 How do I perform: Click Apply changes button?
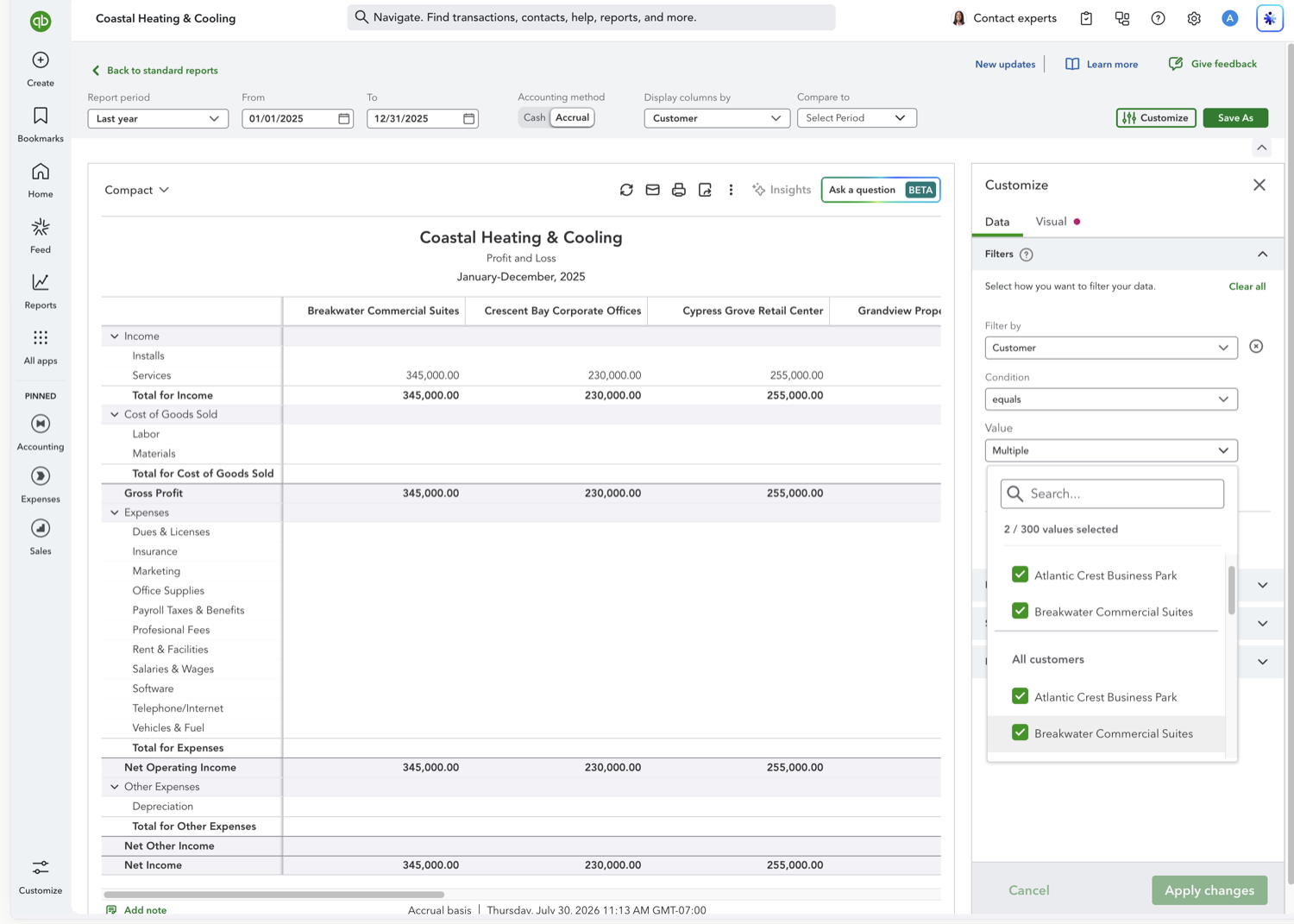[x=1209, y=890]
